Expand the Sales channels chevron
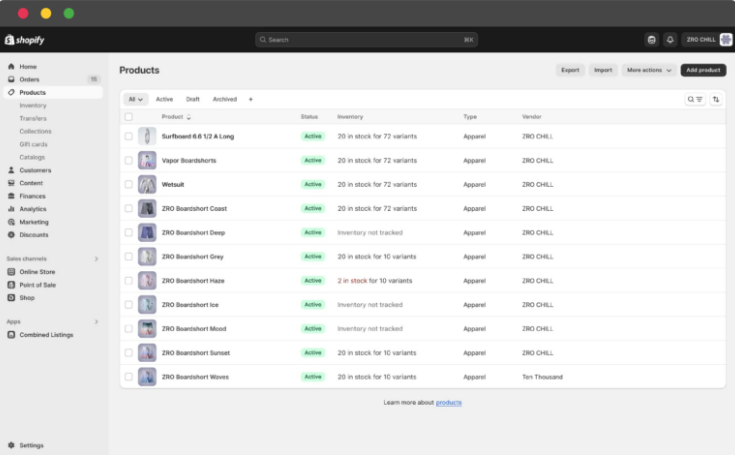735x455 pixels. click(97, 259)
